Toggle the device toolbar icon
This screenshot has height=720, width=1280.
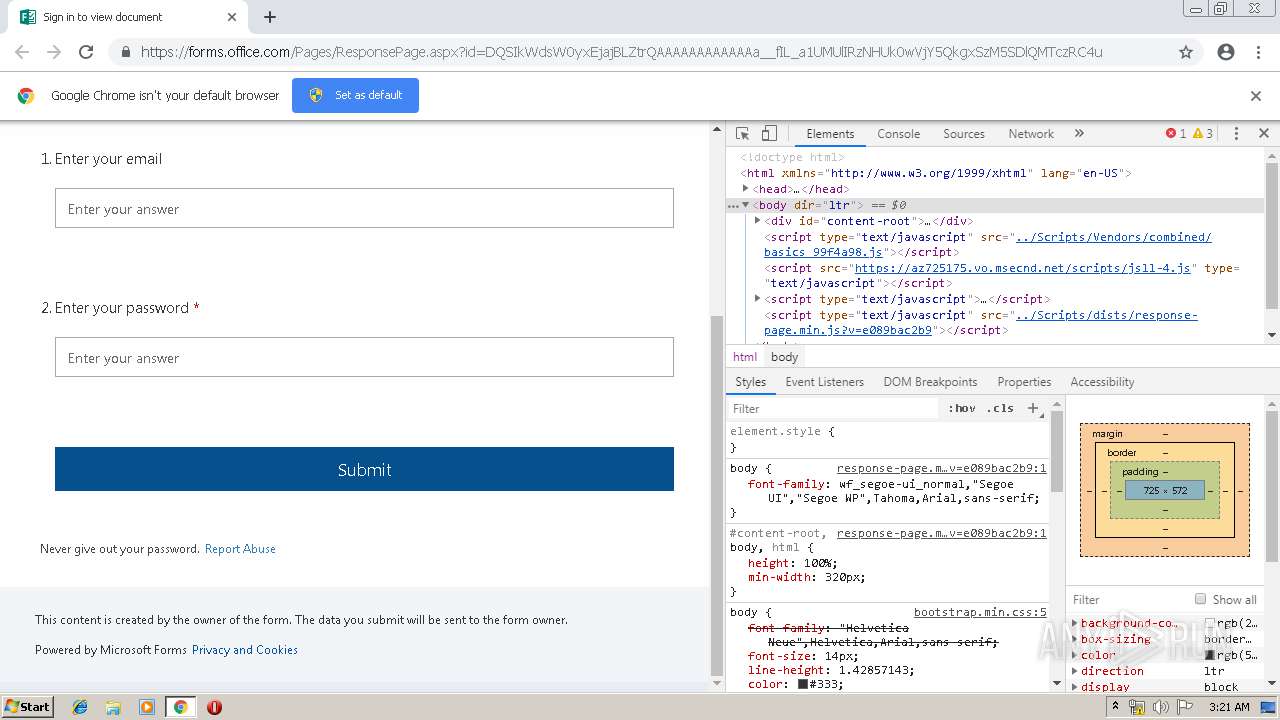769,133
